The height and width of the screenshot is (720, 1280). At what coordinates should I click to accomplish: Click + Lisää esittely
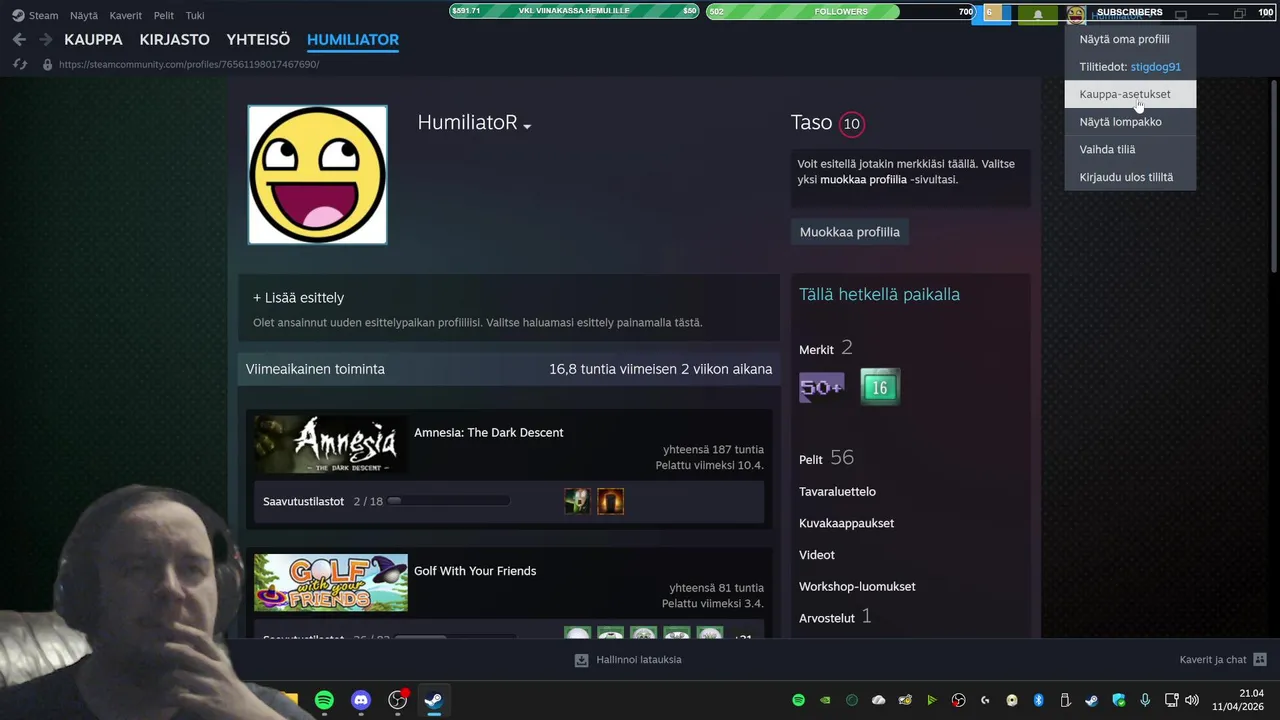pyautogui.click(x=298, y=298)
